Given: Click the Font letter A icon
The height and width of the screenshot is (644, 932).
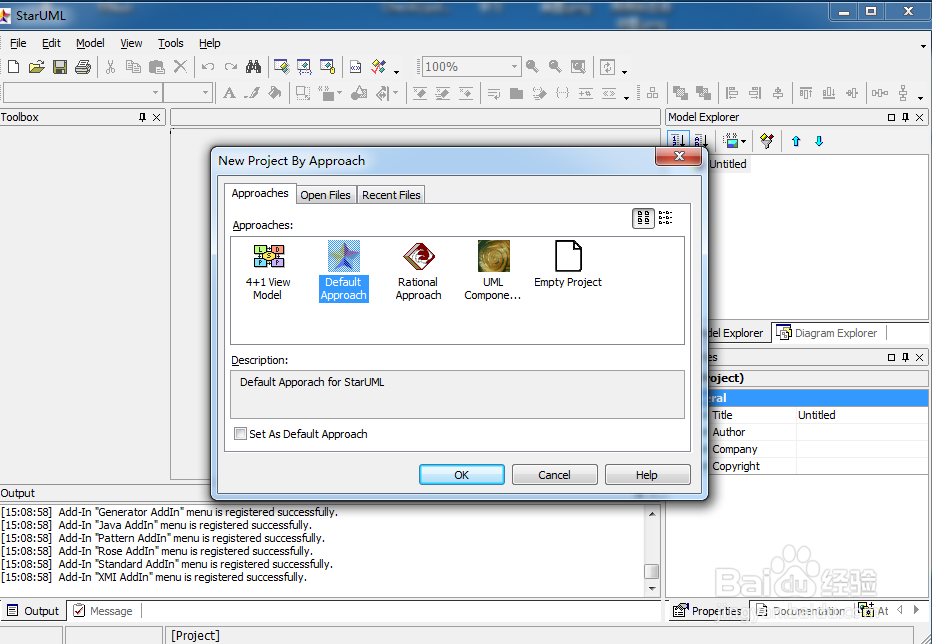Looking at the screenshot, I should [x=229, y=93].
